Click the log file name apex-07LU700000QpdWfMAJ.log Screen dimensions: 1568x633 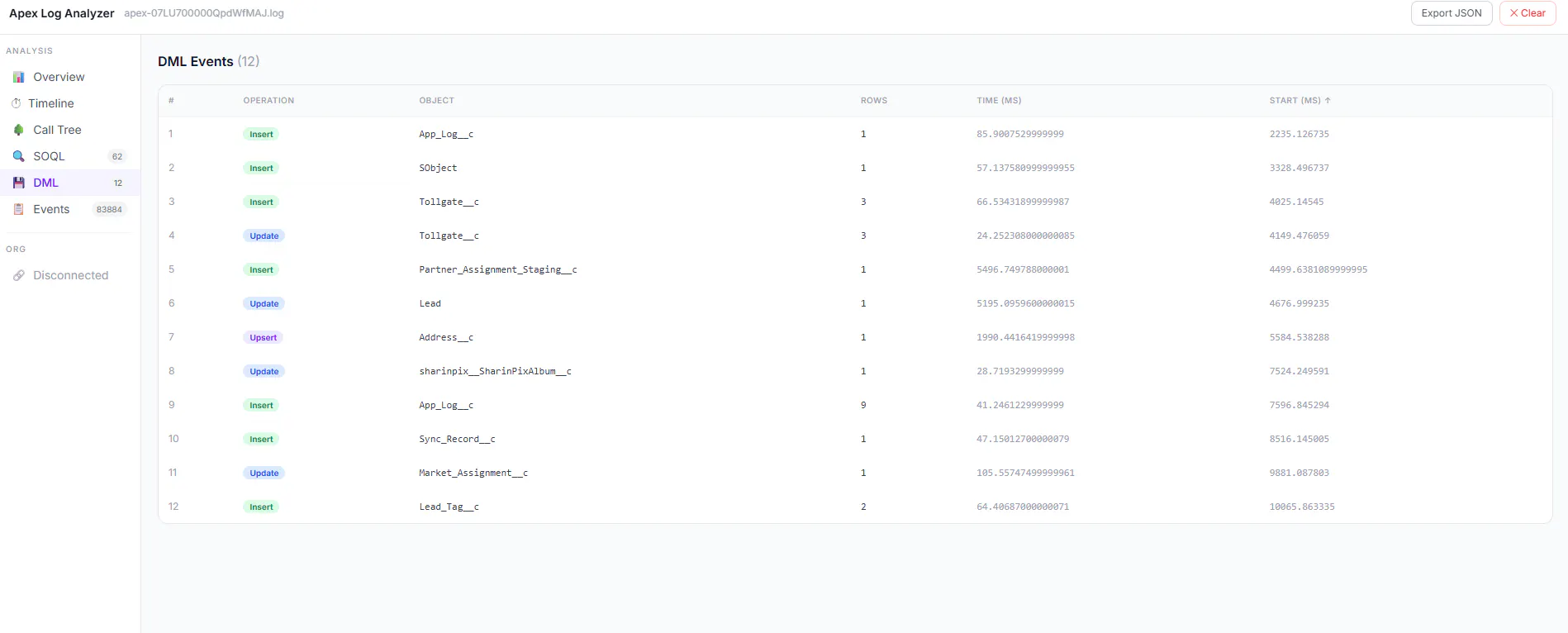[x=204, y=13]
